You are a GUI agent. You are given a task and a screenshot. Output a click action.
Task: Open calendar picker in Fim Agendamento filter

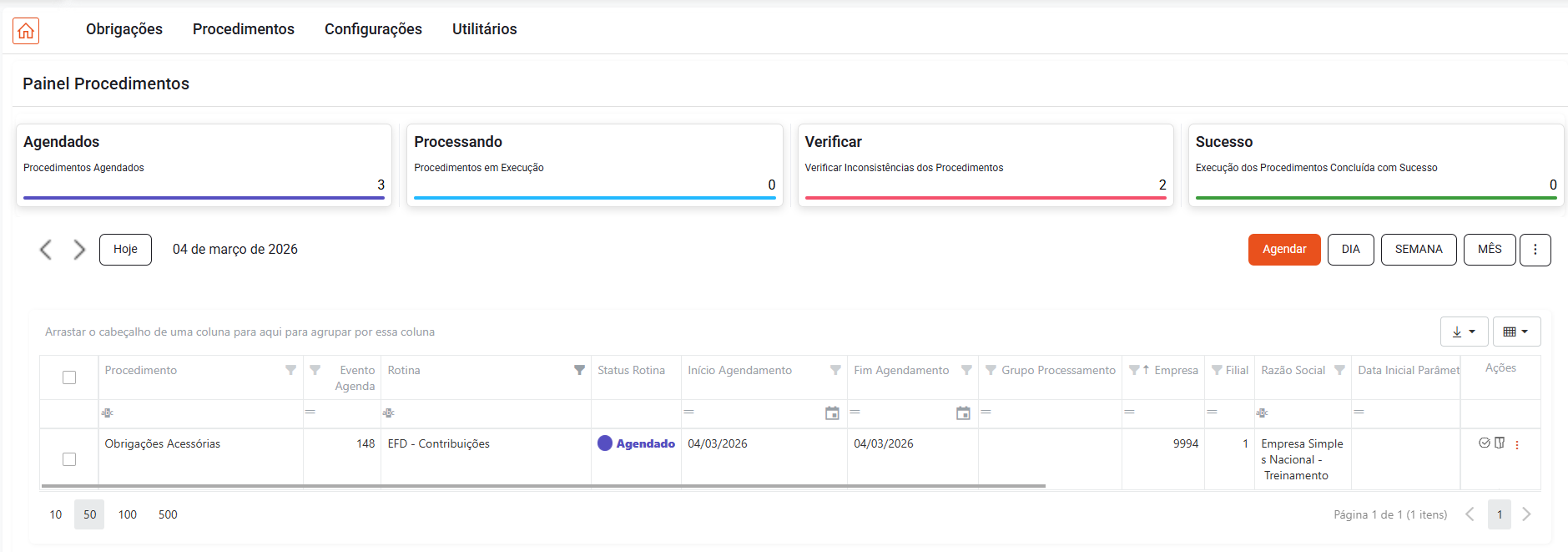tap(963, 413)
